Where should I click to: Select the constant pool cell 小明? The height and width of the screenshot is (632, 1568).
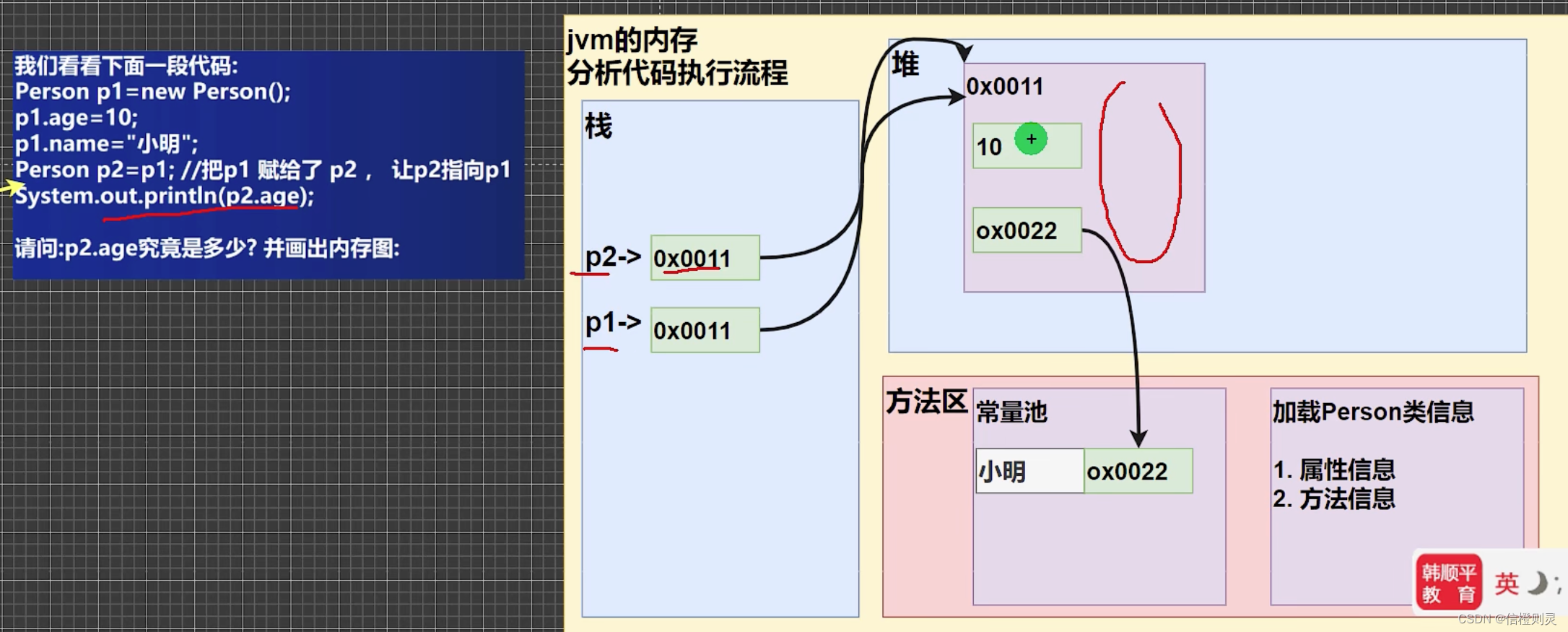(1029, 471)
